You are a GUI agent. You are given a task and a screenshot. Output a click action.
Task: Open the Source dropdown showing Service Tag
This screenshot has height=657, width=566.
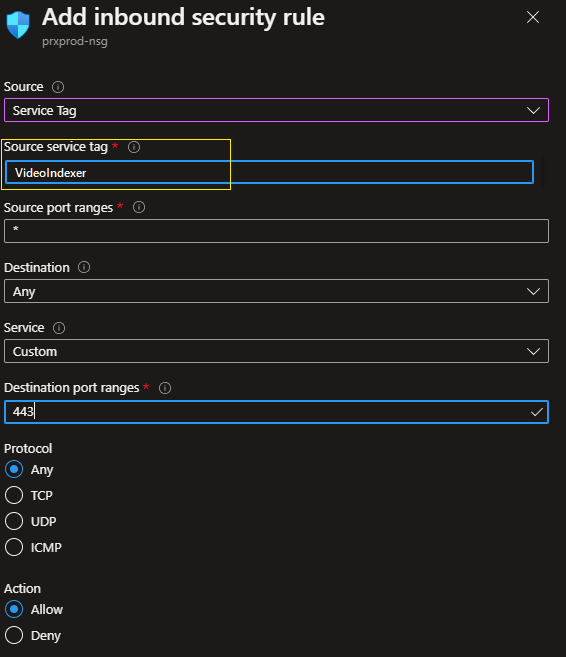[277, 110]
